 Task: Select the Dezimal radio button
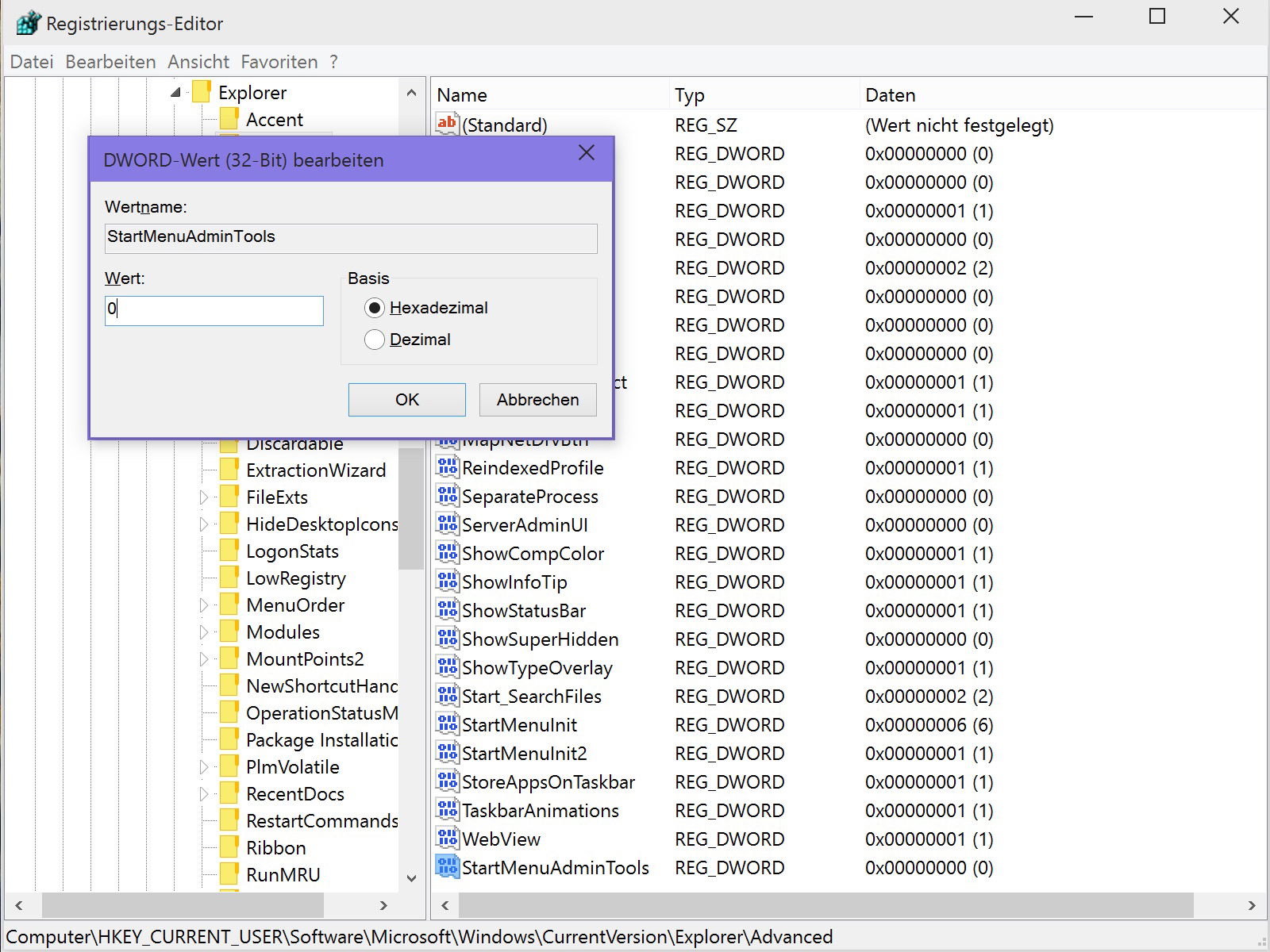pyautogui.click(x=375, y=340)
